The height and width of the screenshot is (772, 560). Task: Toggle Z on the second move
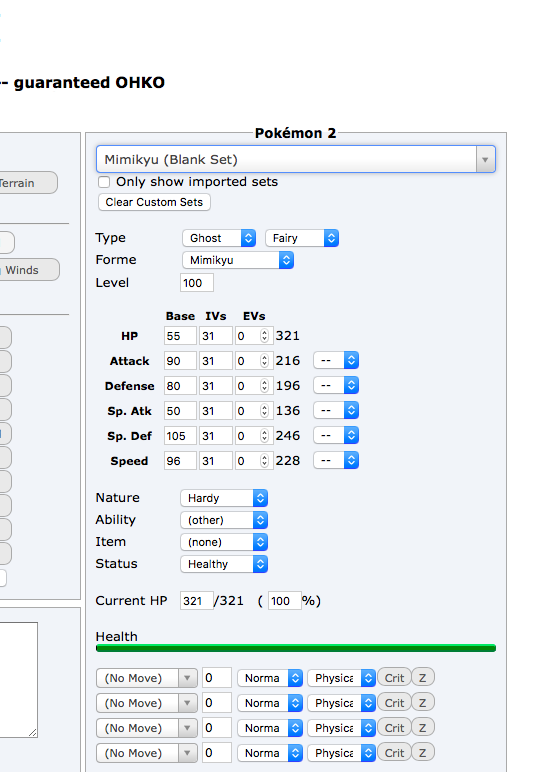tap(423, 703)
